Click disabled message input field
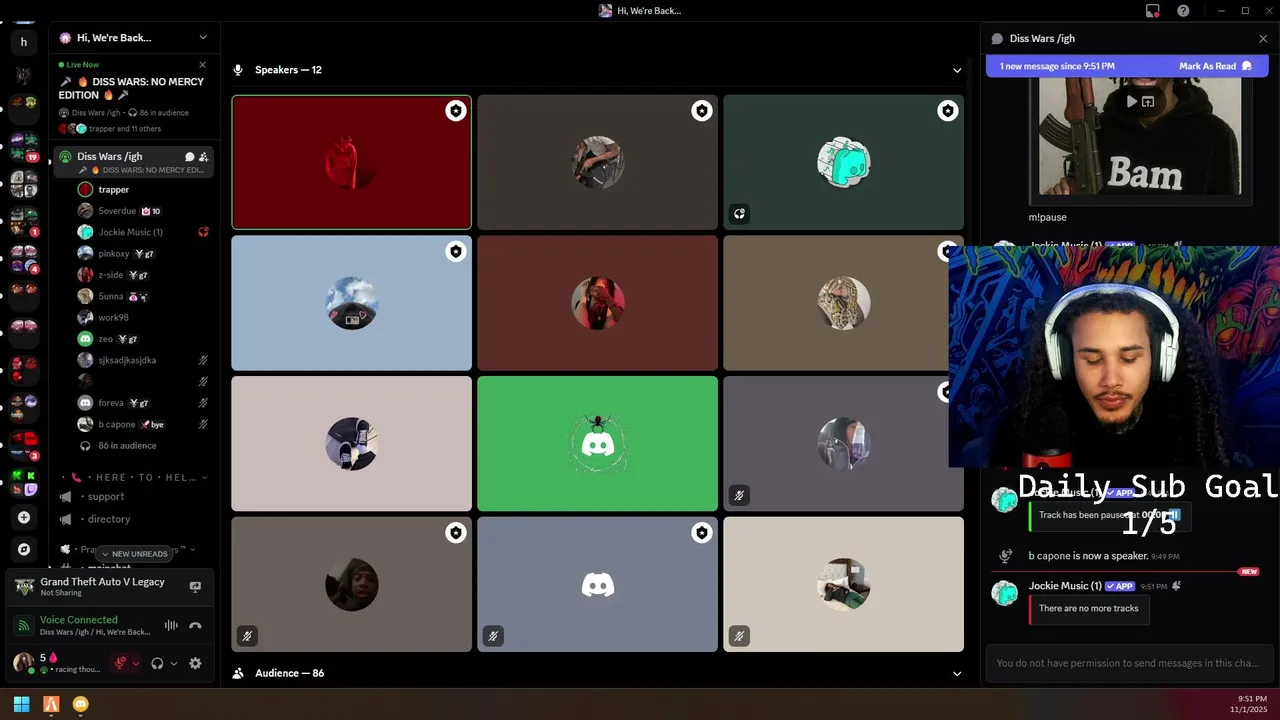The height and width of the screenshot is (720, 1280). (1127, 663)
